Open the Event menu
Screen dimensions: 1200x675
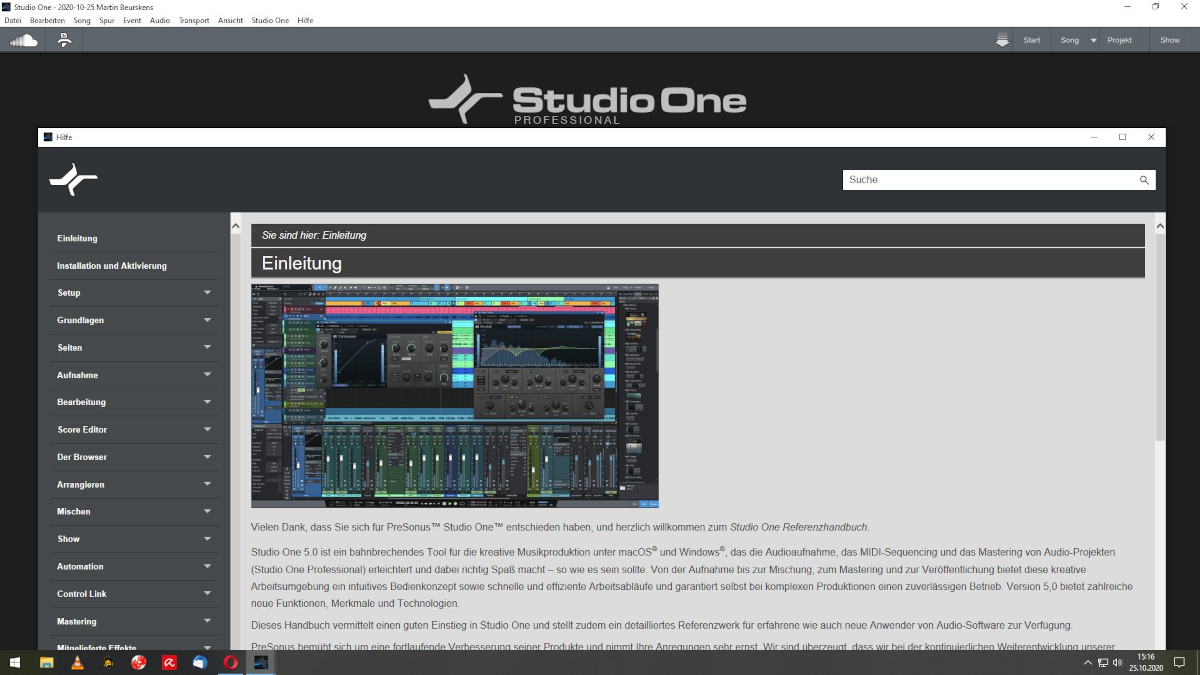tap(132, 20)
